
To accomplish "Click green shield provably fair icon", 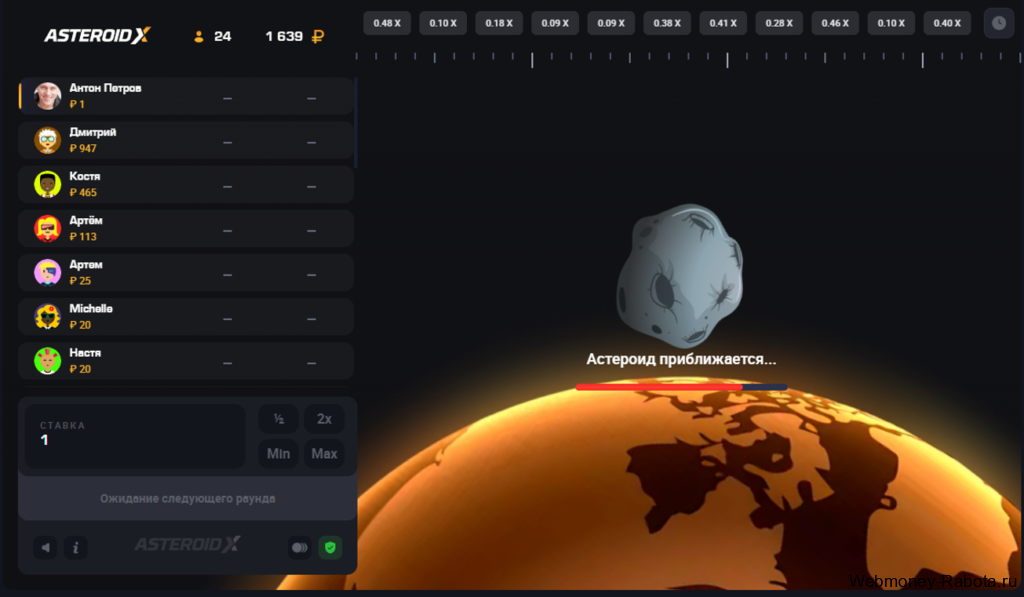I will click(330, 547).
